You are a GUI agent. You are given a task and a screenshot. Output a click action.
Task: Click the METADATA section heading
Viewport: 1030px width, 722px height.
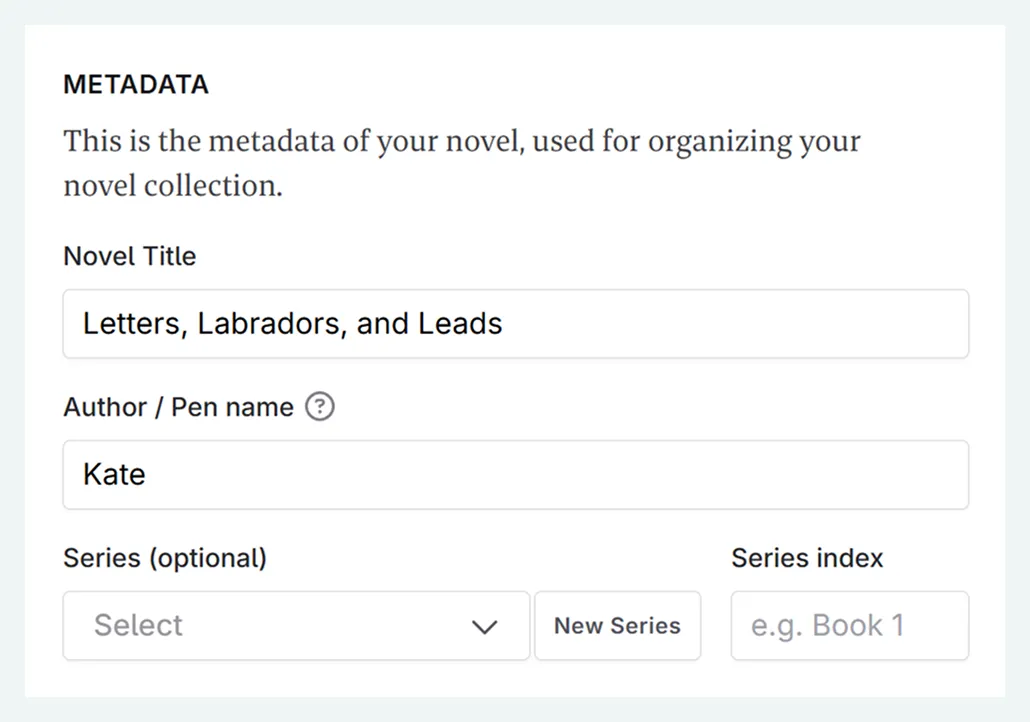tap(136, 84)
